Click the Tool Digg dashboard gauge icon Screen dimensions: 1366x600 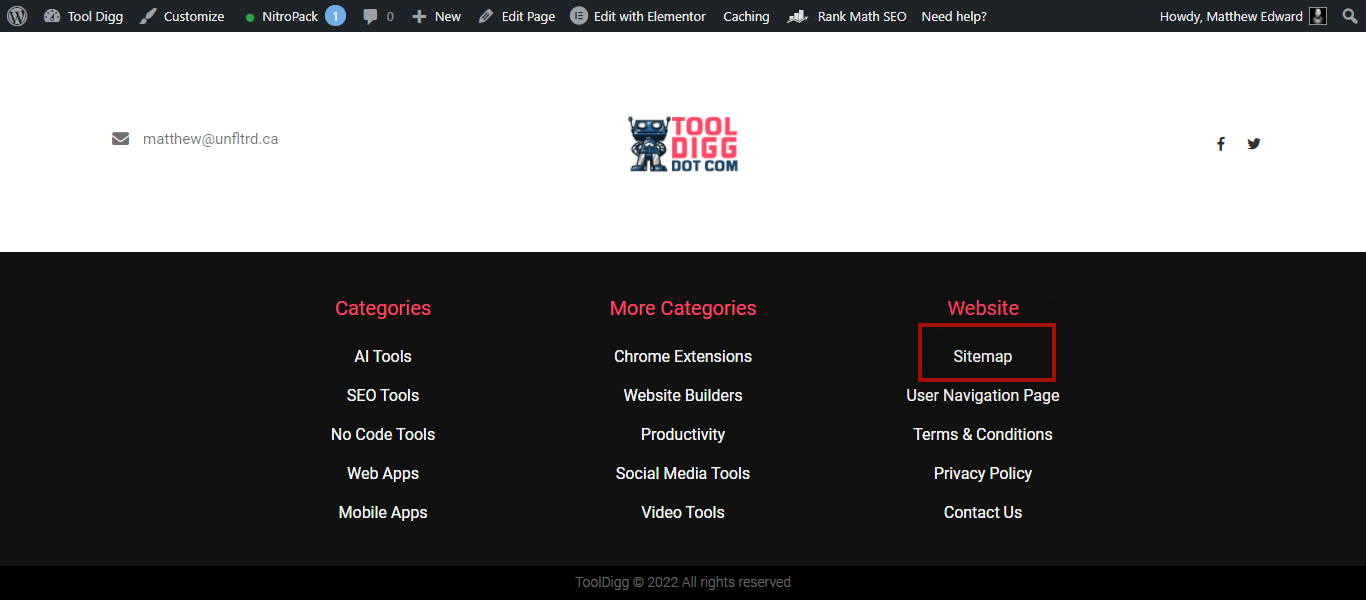[53, 16]
